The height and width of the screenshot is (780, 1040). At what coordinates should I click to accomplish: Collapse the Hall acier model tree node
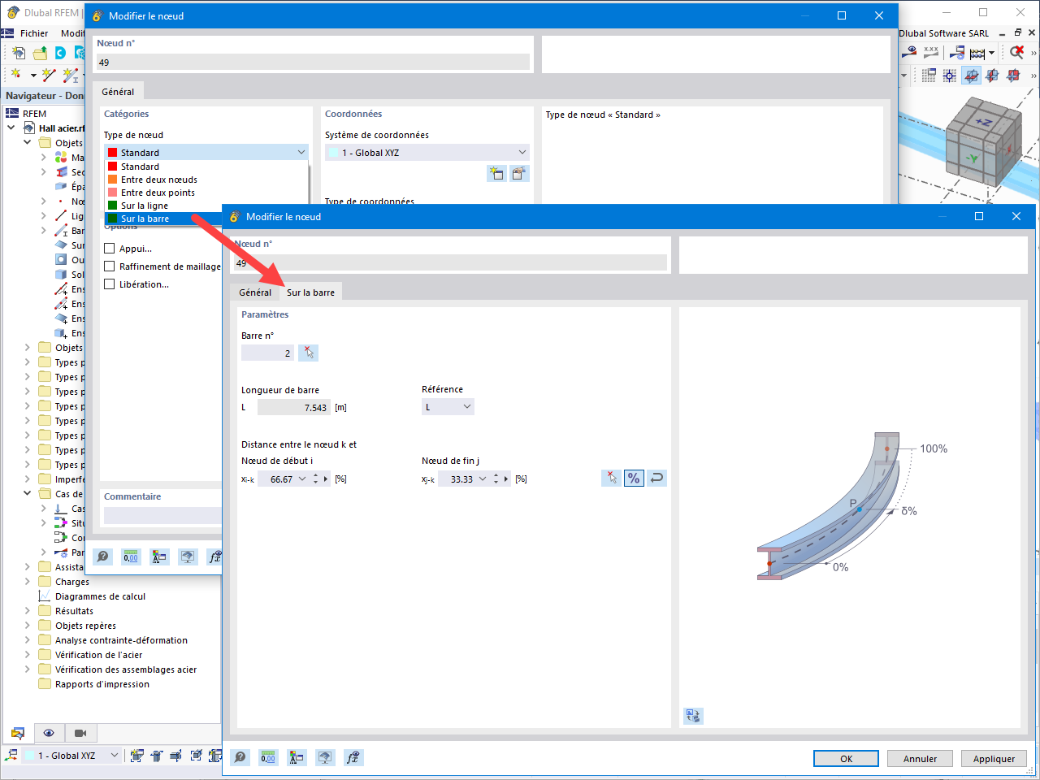(x=11, y=127)
